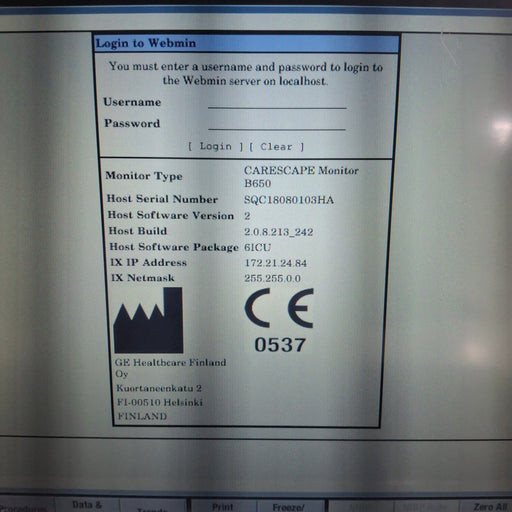Click the IX Netmask label
This screenshot has height=512, width=512.
click(143, 278)
